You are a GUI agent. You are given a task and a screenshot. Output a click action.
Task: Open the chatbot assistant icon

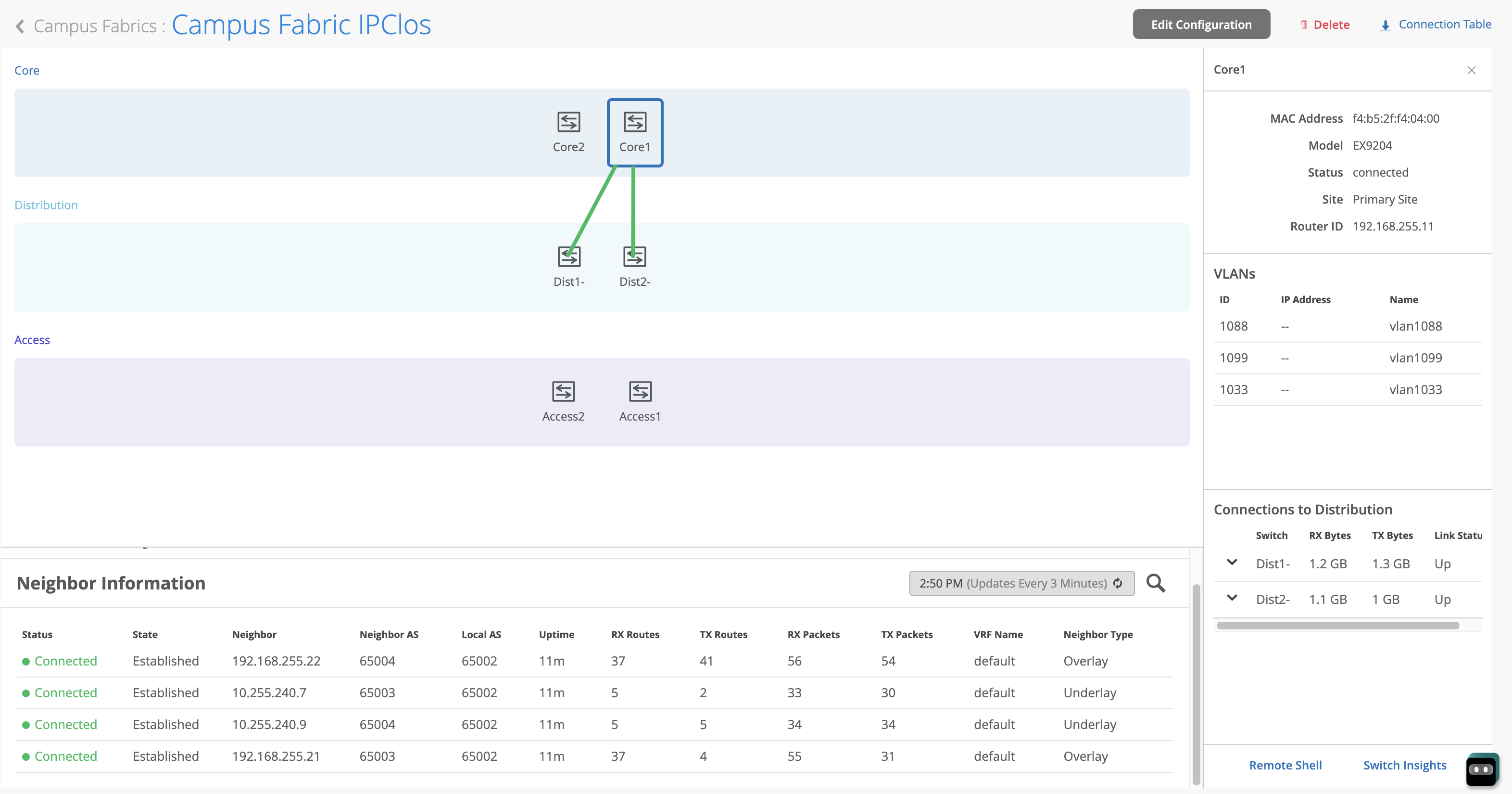1482,769
